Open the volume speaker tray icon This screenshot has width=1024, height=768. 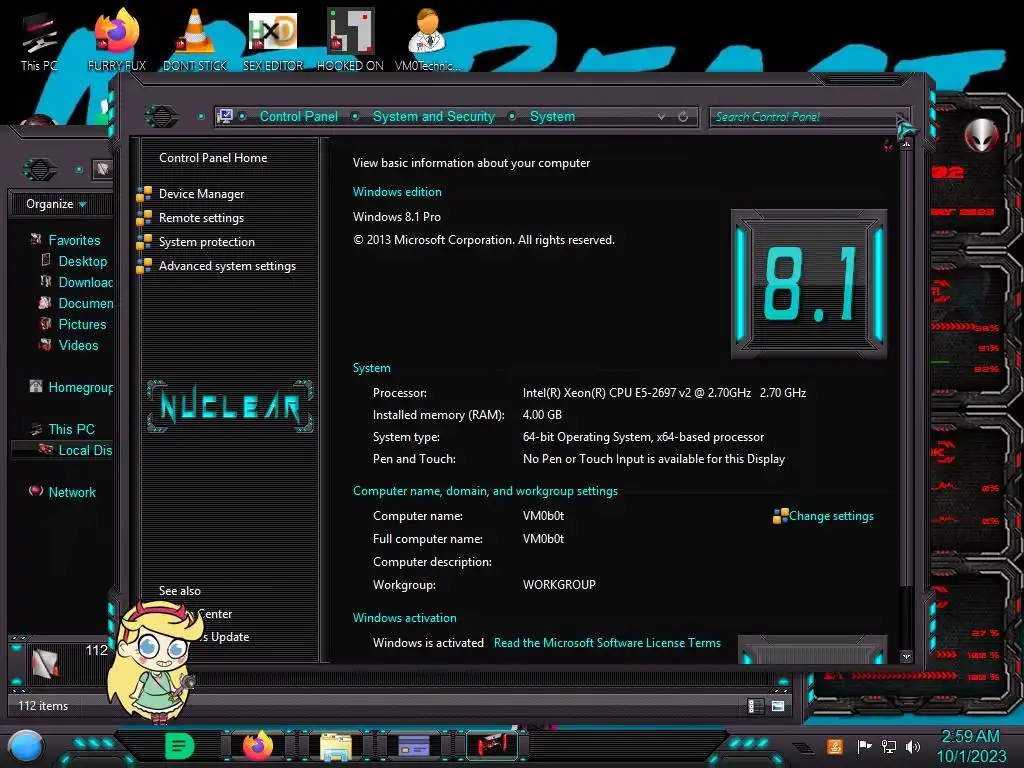click(913, 746)
